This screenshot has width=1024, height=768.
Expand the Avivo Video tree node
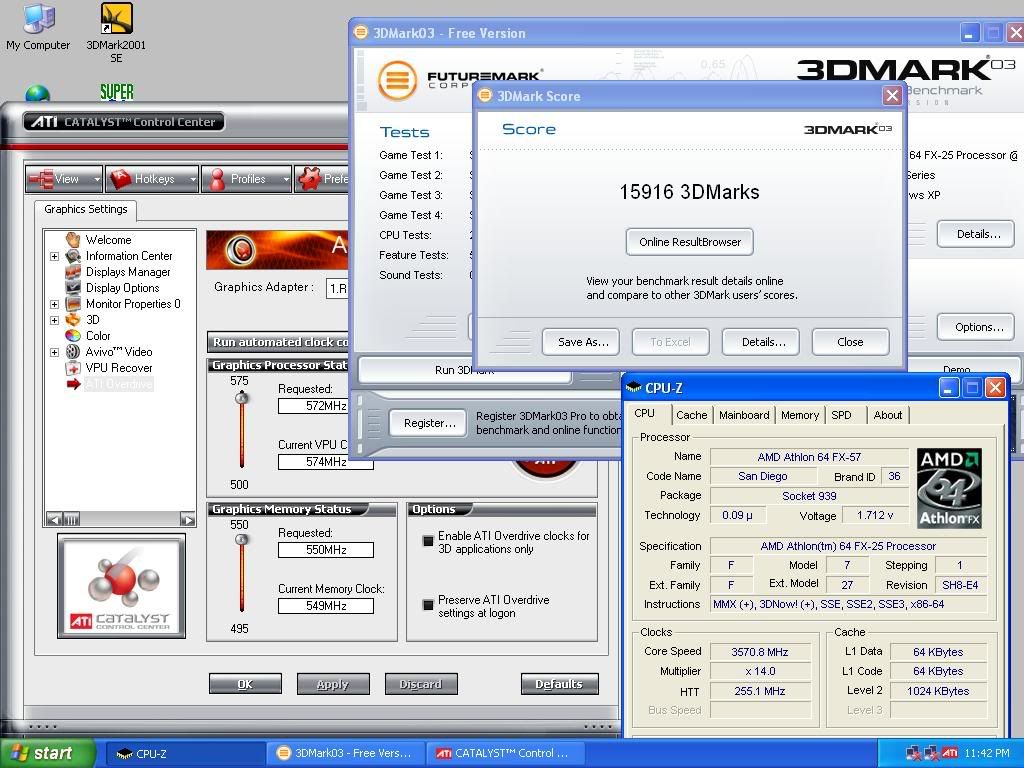click(54, 352)
